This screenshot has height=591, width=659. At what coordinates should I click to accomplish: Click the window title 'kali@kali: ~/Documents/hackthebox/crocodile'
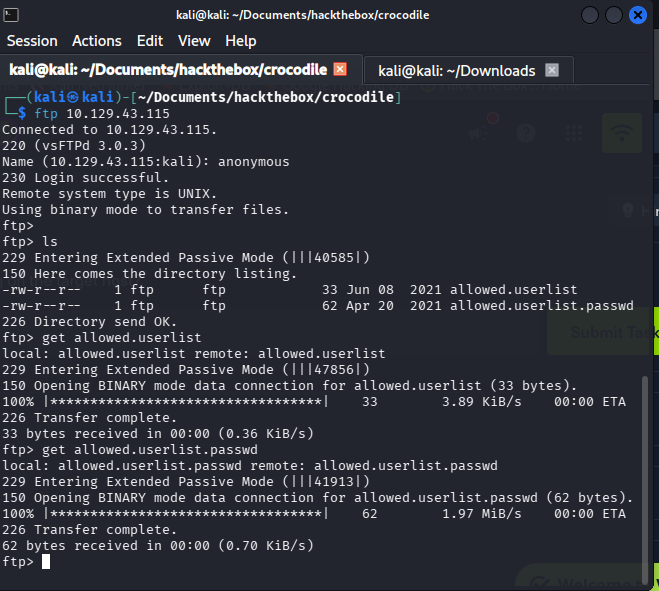(303, 15)
